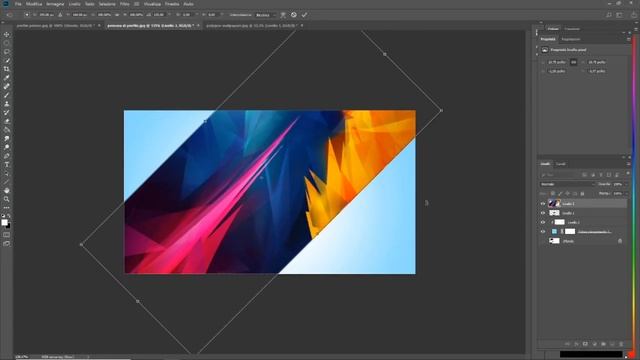This screenshot has height=360, width=640.
Task: Click the gradient fill layer's mask thumbnail
Action: tap(570, 231)
